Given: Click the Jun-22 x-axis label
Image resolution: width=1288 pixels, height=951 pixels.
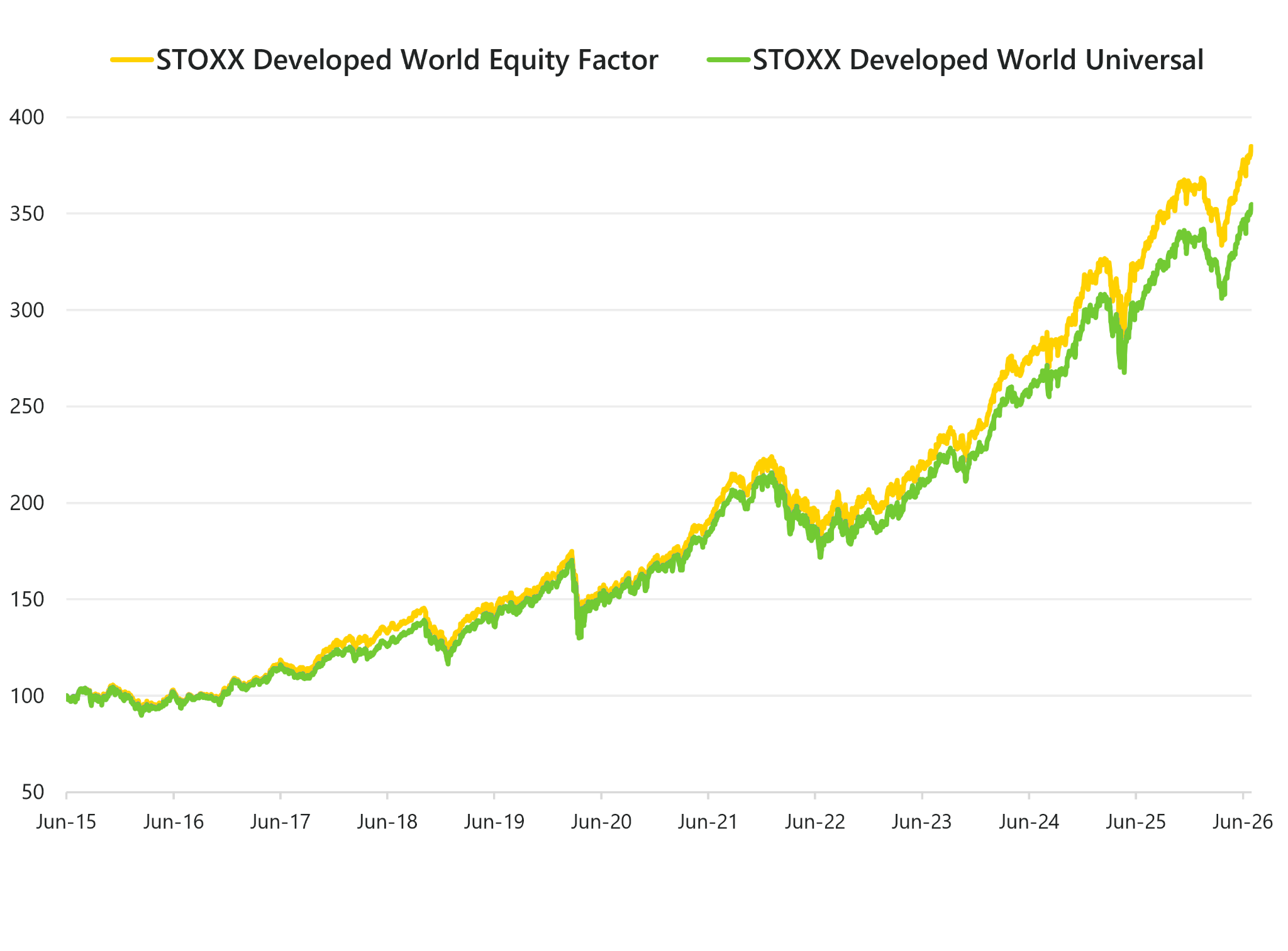Looking at the screenshot, I should click(815, 822).
